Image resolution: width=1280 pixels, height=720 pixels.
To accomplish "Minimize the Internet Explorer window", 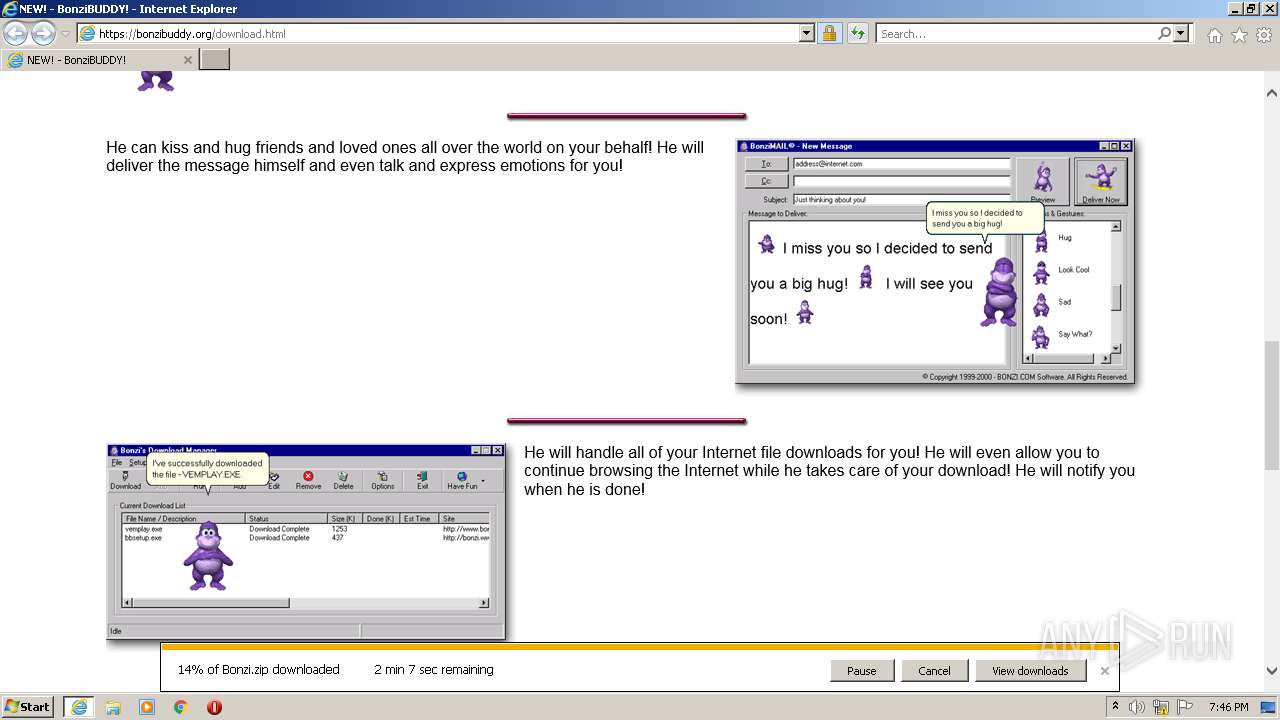I will (x=1234, y=9).
